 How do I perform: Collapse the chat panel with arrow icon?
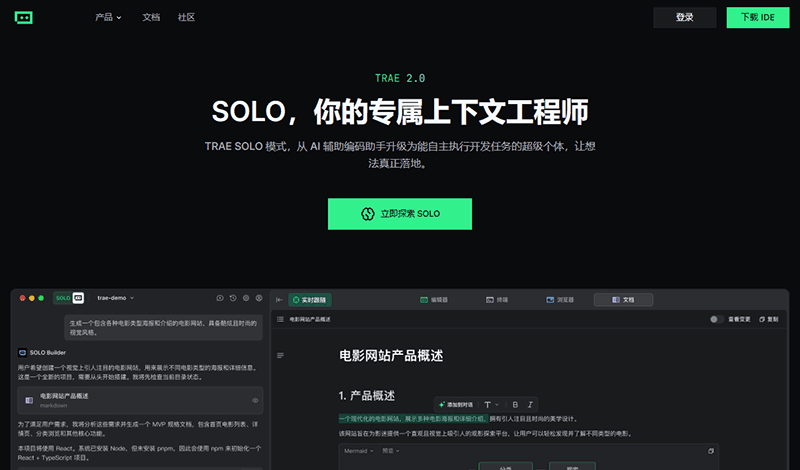pos(279,300)
